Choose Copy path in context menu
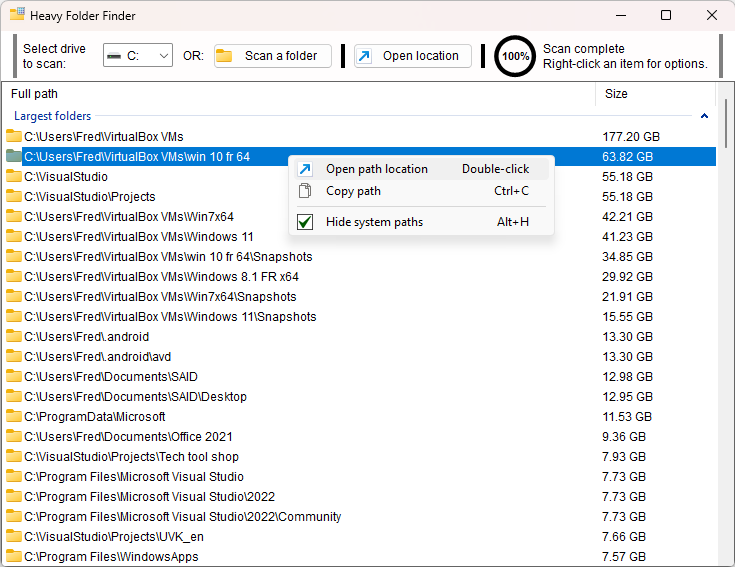The height and width of the screenshot is (567, 735). tap(421, 191)
